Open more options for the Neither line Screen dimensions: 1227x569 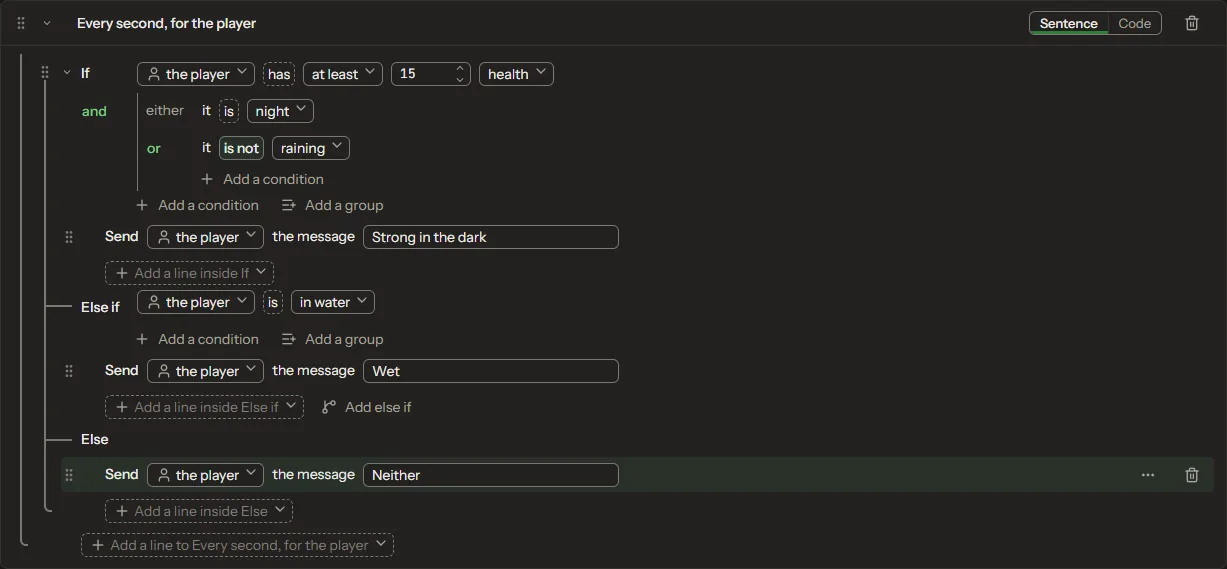coord(1148,475)
